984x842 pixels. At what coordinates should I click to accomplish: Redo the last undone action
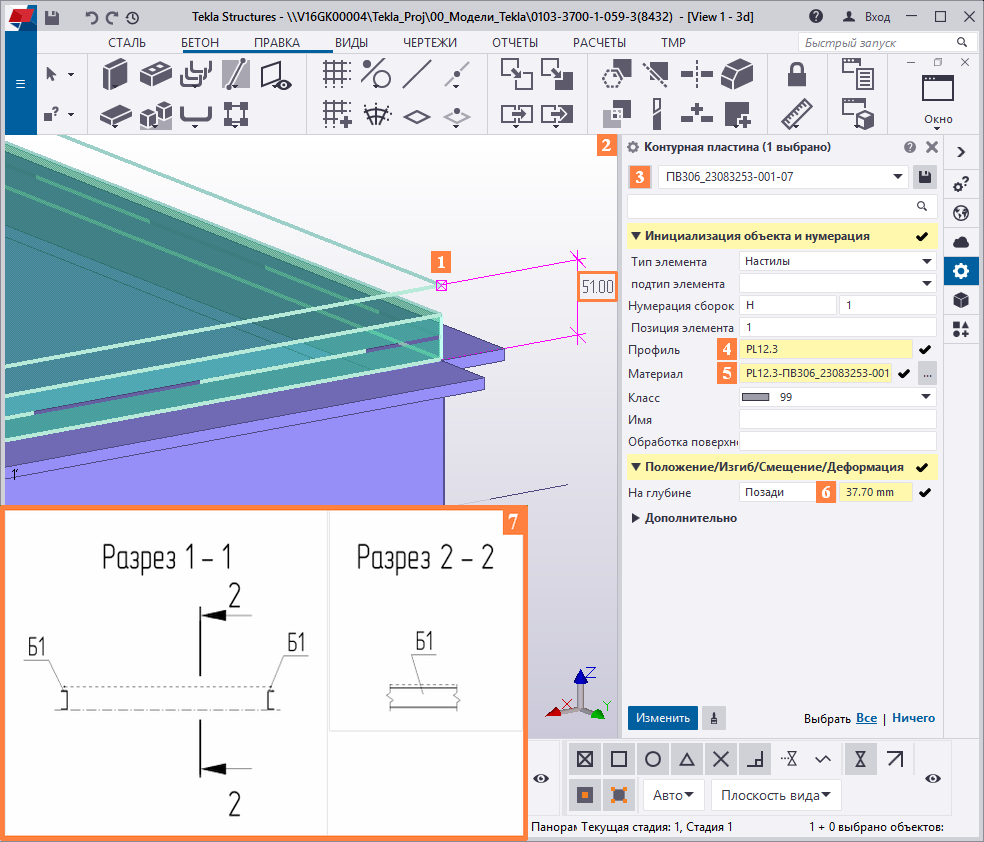pos(112,17)
